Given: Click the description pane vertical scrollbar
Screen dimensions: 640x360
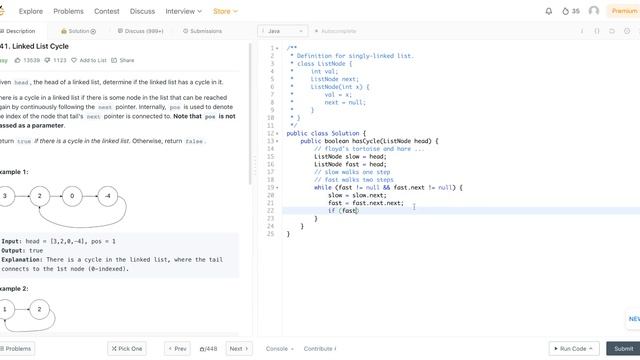Looking at the screenshot, I should tap(250, 113).
